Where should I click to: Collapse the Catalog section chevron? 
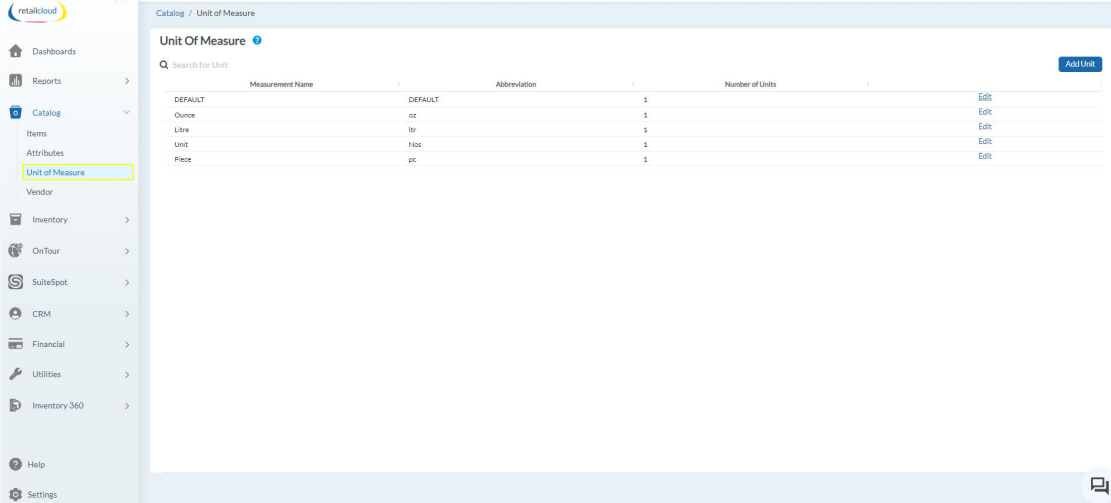pos(126,113)
